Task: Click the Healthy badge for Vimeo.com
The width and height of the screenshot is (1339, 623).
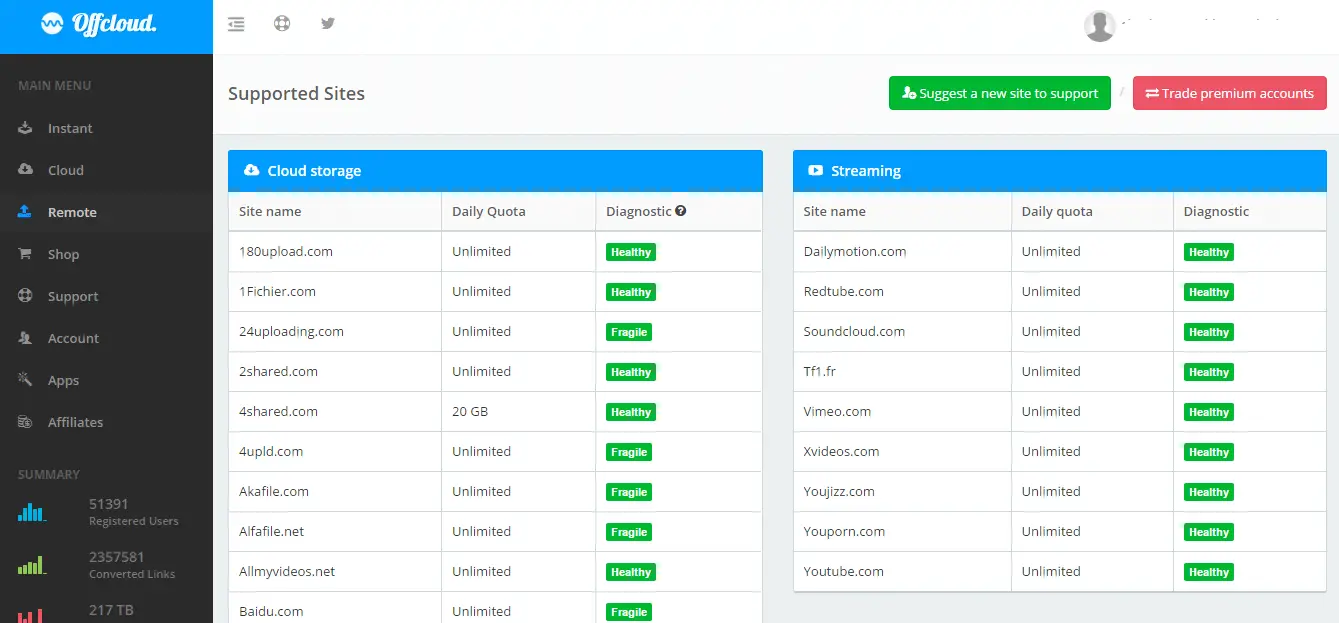Action: click(x=1208, y=412)
